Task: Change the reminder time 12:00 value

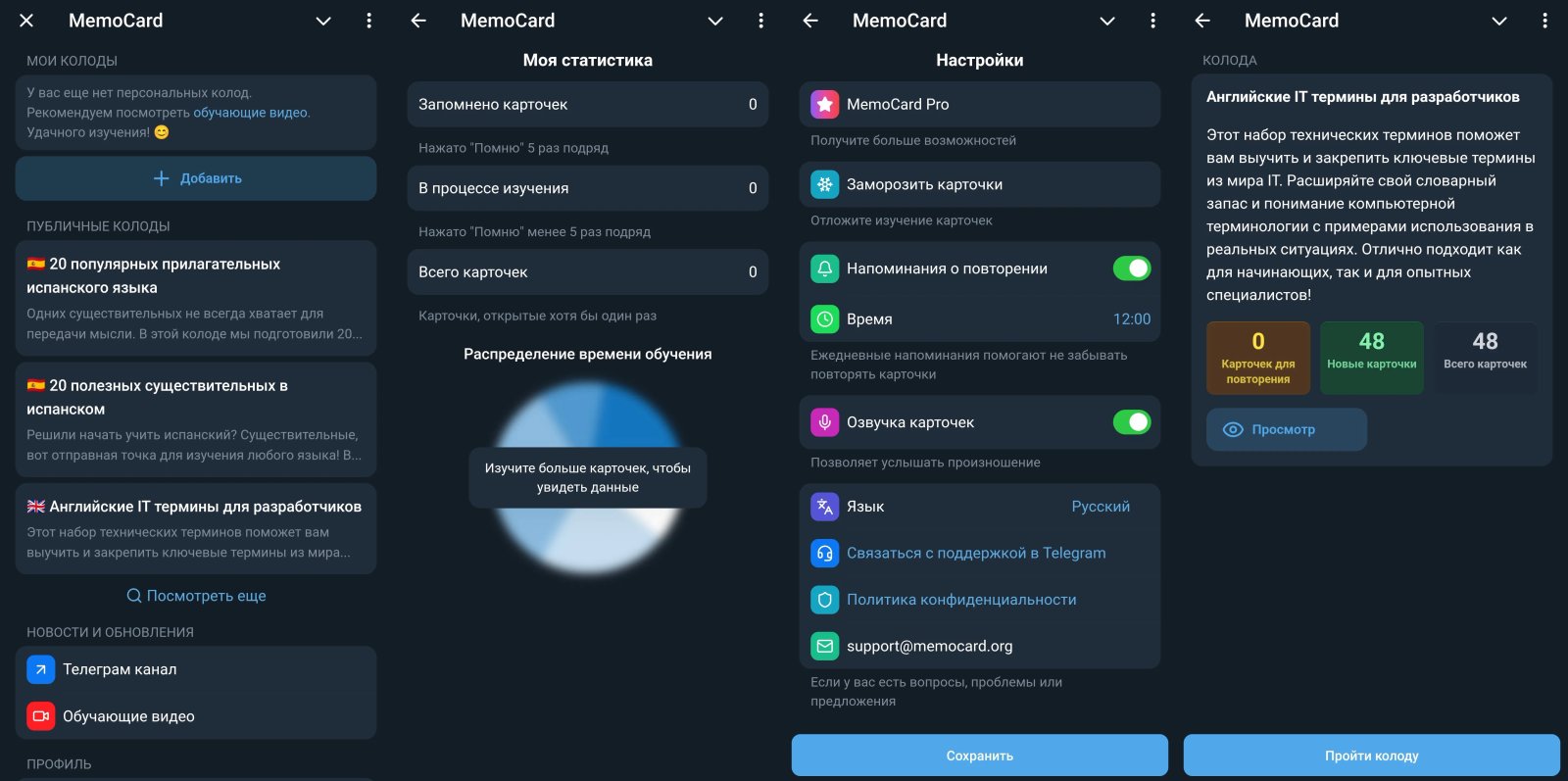Action: pos(1132,318)
